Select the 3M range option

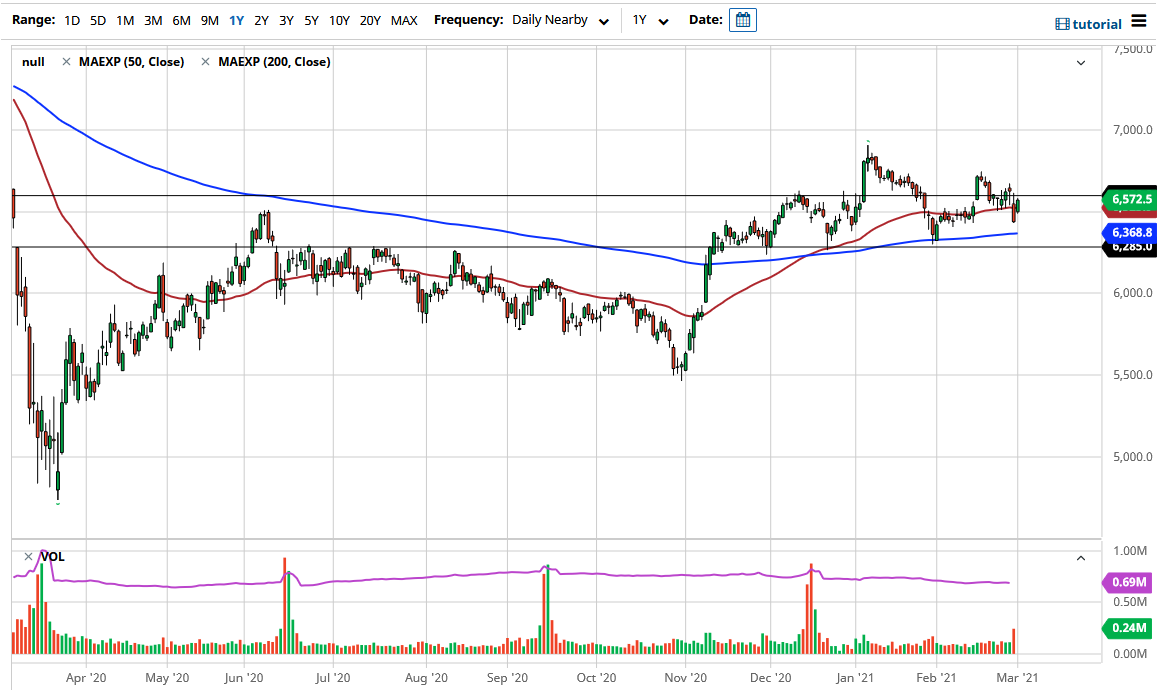pos(155,19)
